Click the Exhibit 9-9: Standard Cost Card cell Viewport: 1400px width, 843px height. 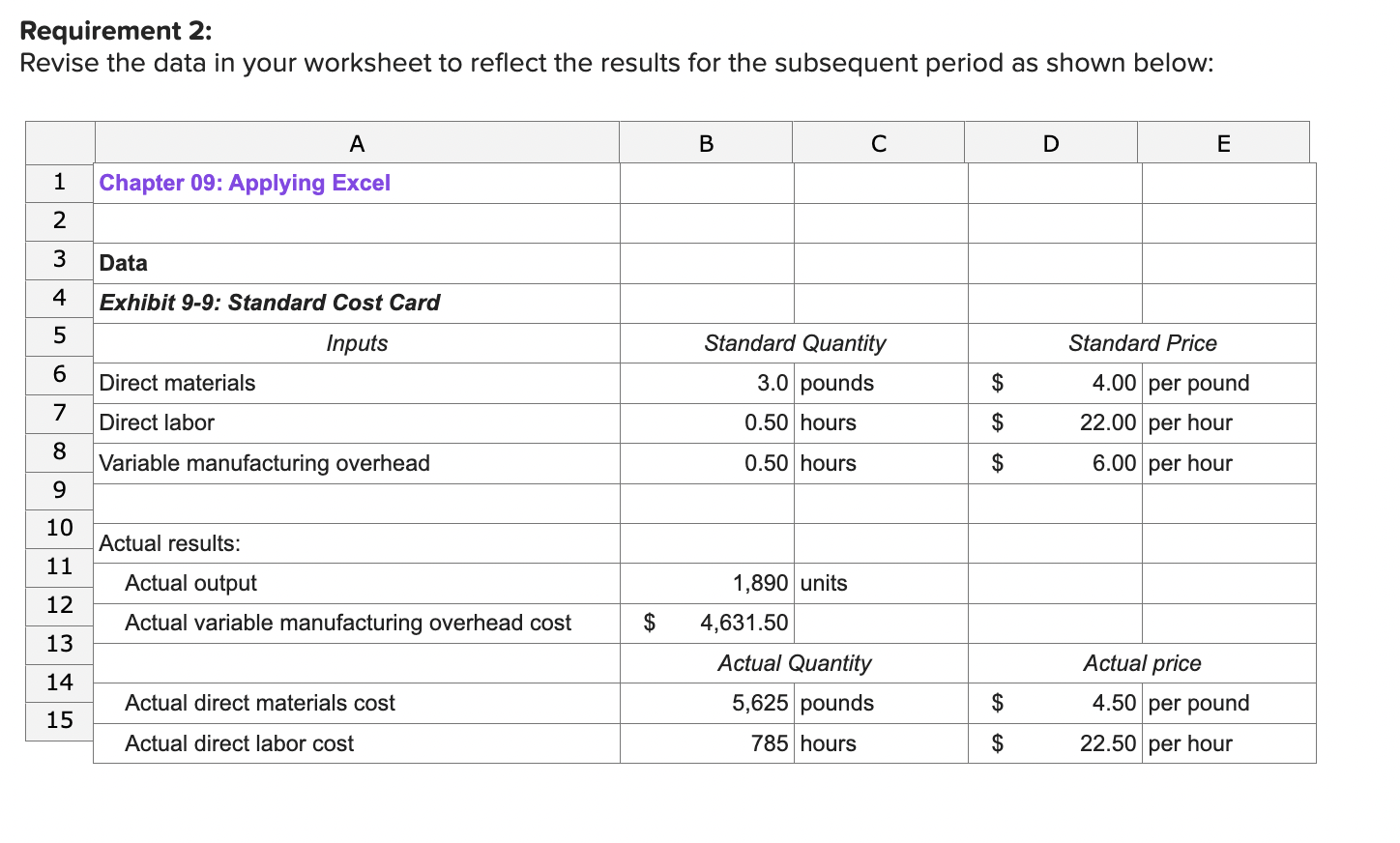click(268, 303)
